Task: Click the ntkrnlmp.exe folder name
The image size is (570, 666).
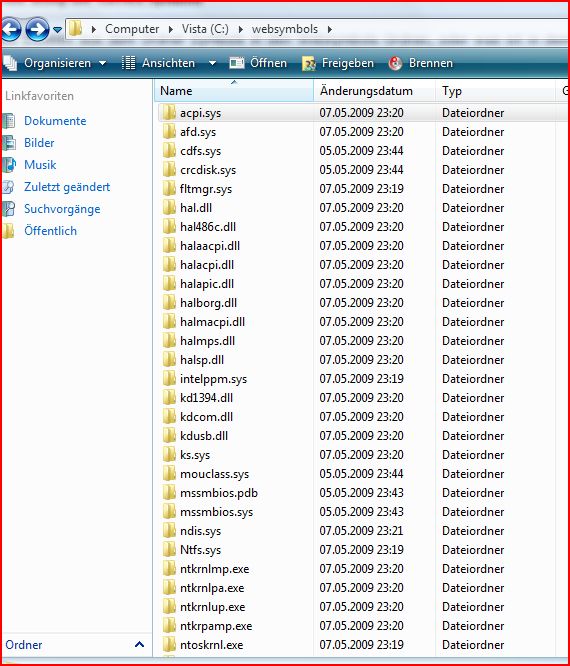Action: tap(214, 569)
